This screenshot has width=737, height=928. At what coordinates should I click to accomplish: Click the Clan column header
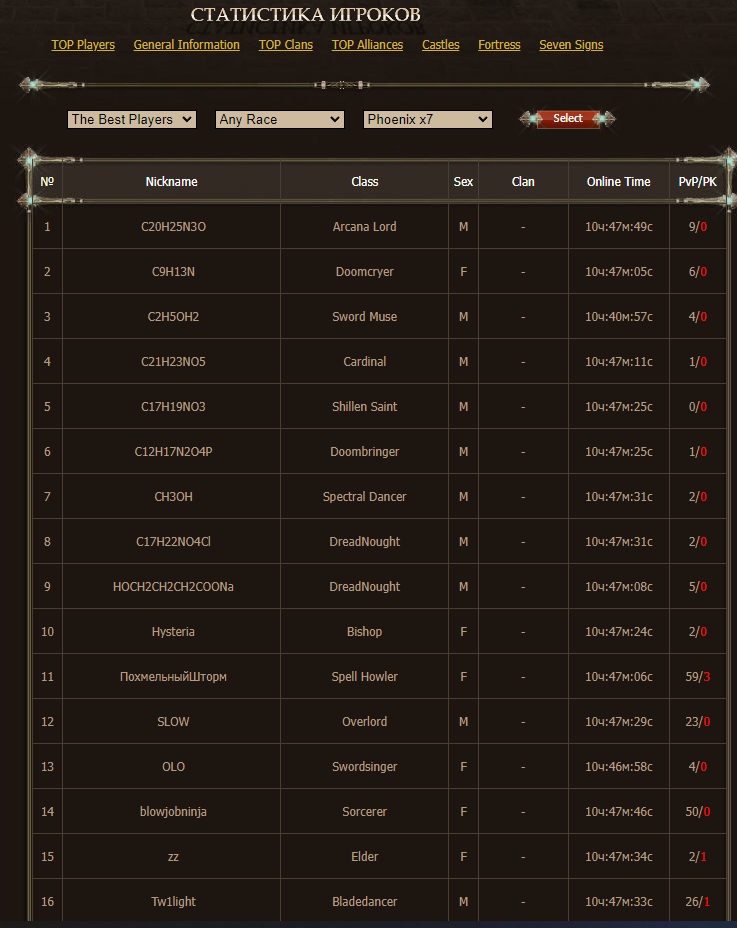pyautogui.click(x=523, y=182)
